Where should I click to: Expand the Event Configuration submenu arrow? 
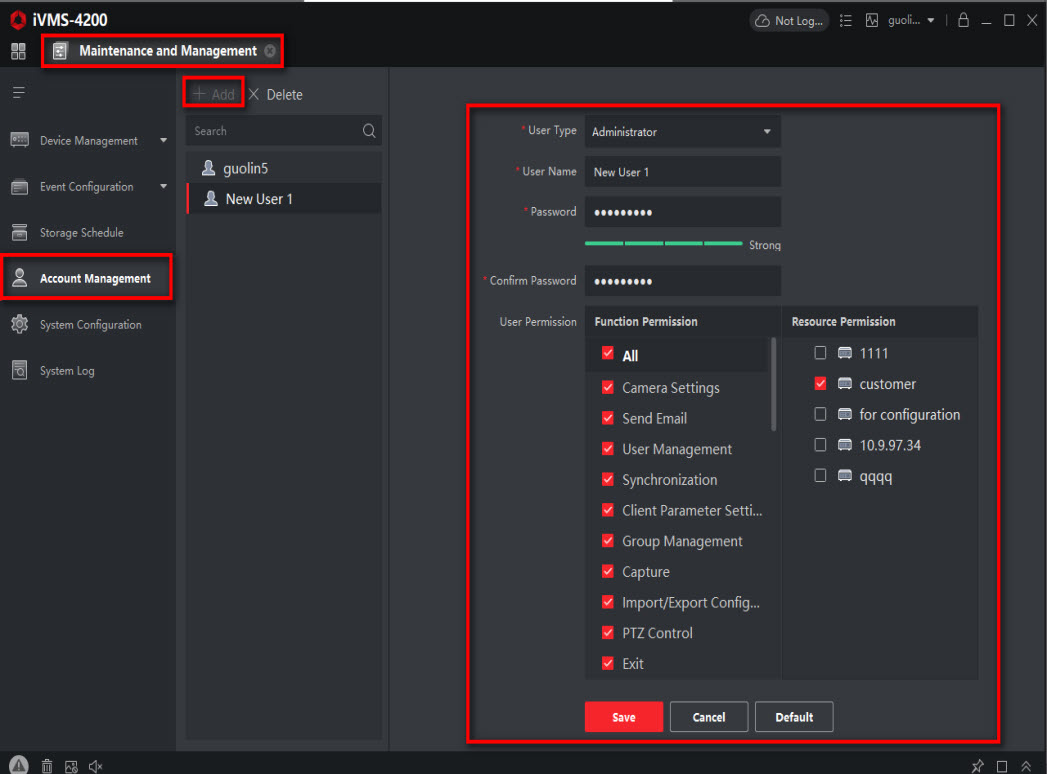tap(164, 187)
